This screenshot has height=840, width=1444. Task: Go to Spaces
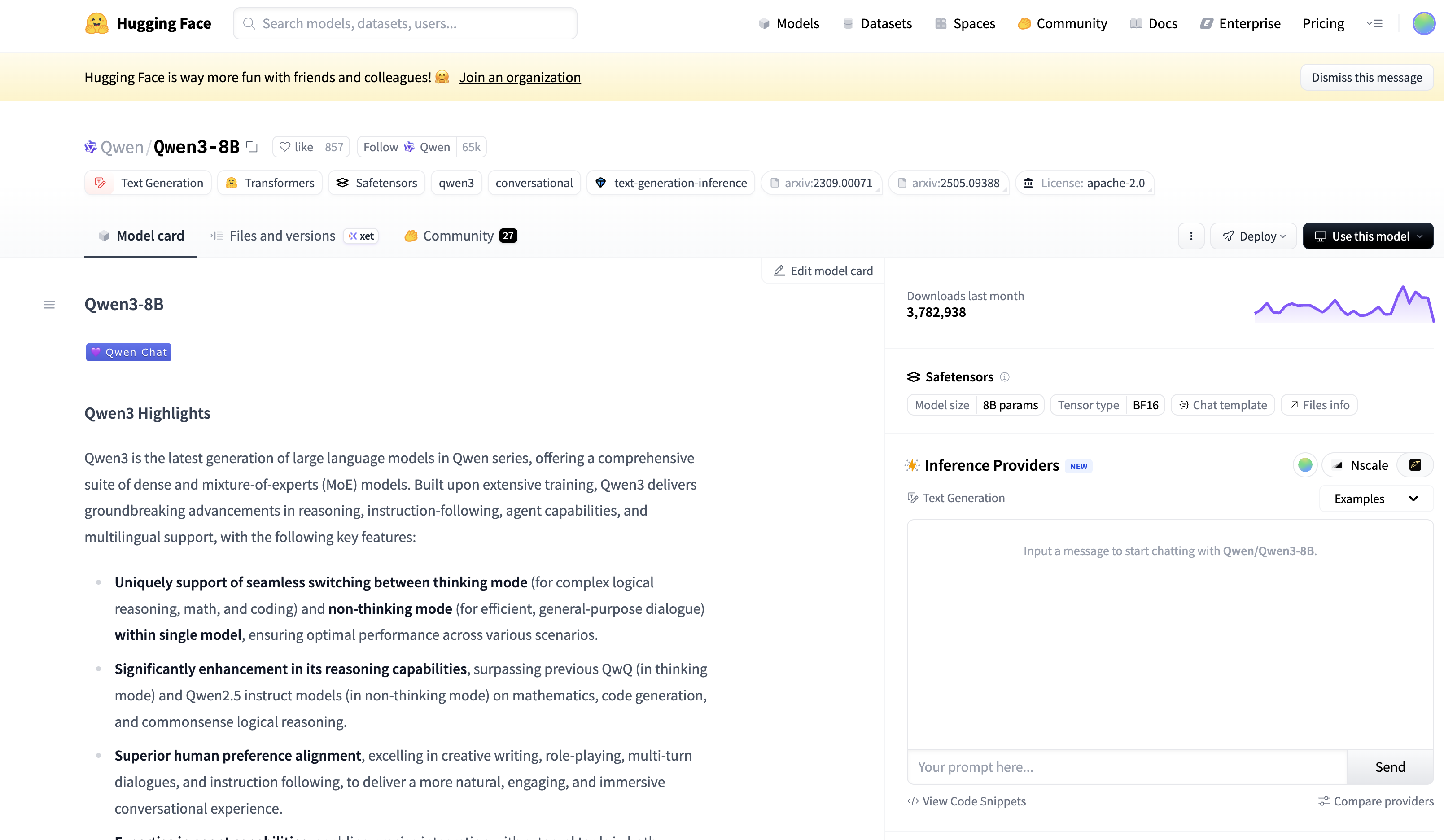pyautogui.click(x=965, y=23)
